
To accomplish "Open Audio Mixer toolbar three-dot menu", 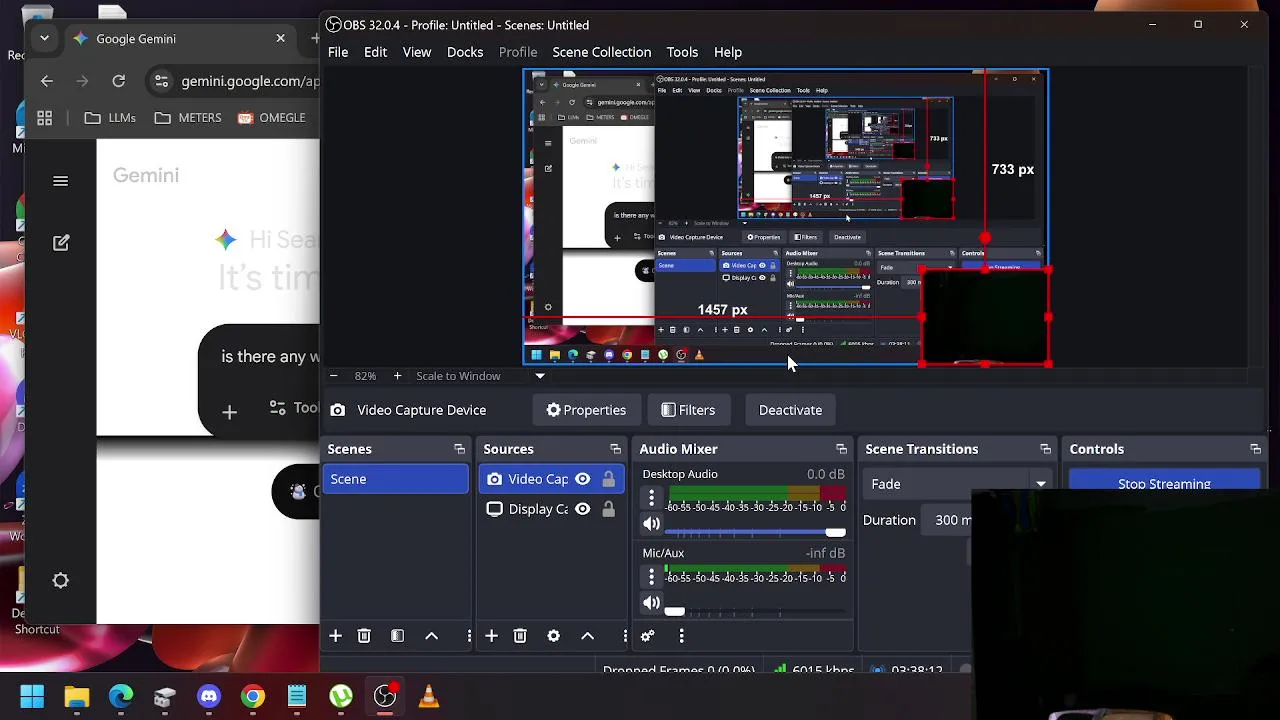I will pyautogui.click(x=681, y=636).
